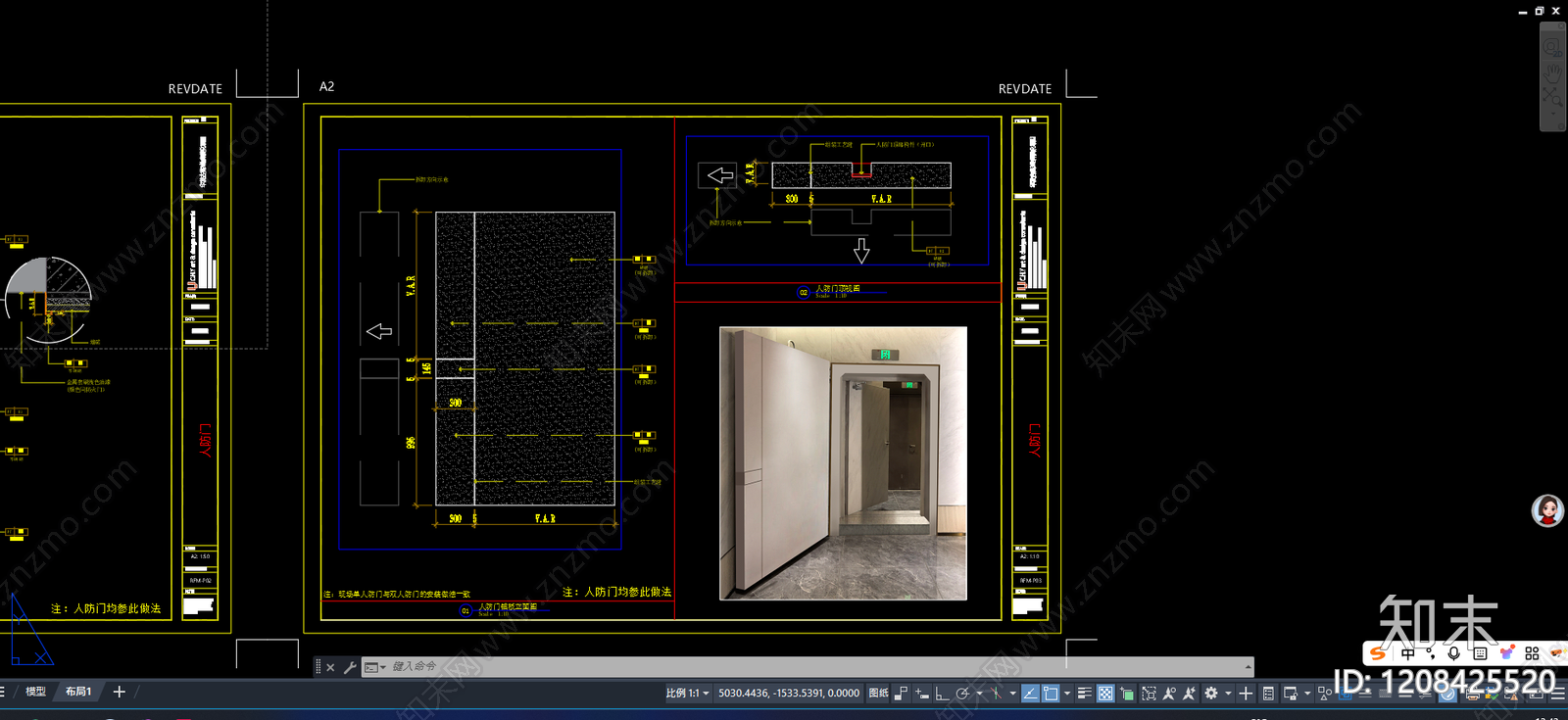
Task: Close the command line panel
Action: click(x=330, y=667)
